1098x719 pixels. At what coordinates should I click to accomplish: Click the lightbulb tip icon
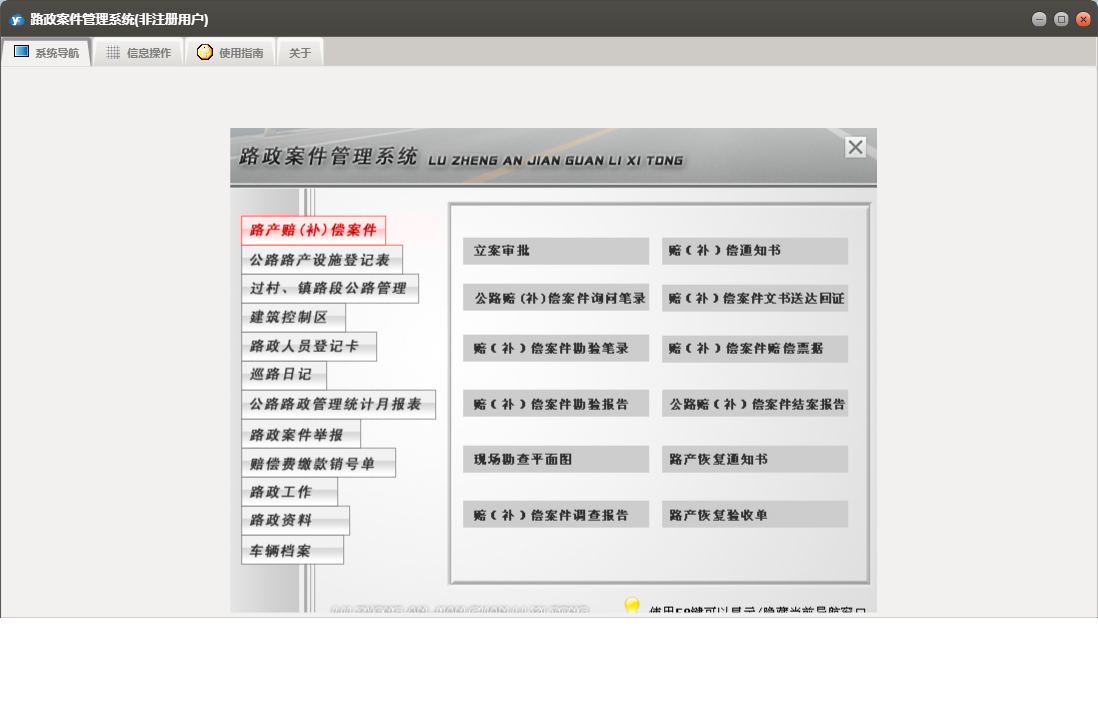[x=632, y=606]
